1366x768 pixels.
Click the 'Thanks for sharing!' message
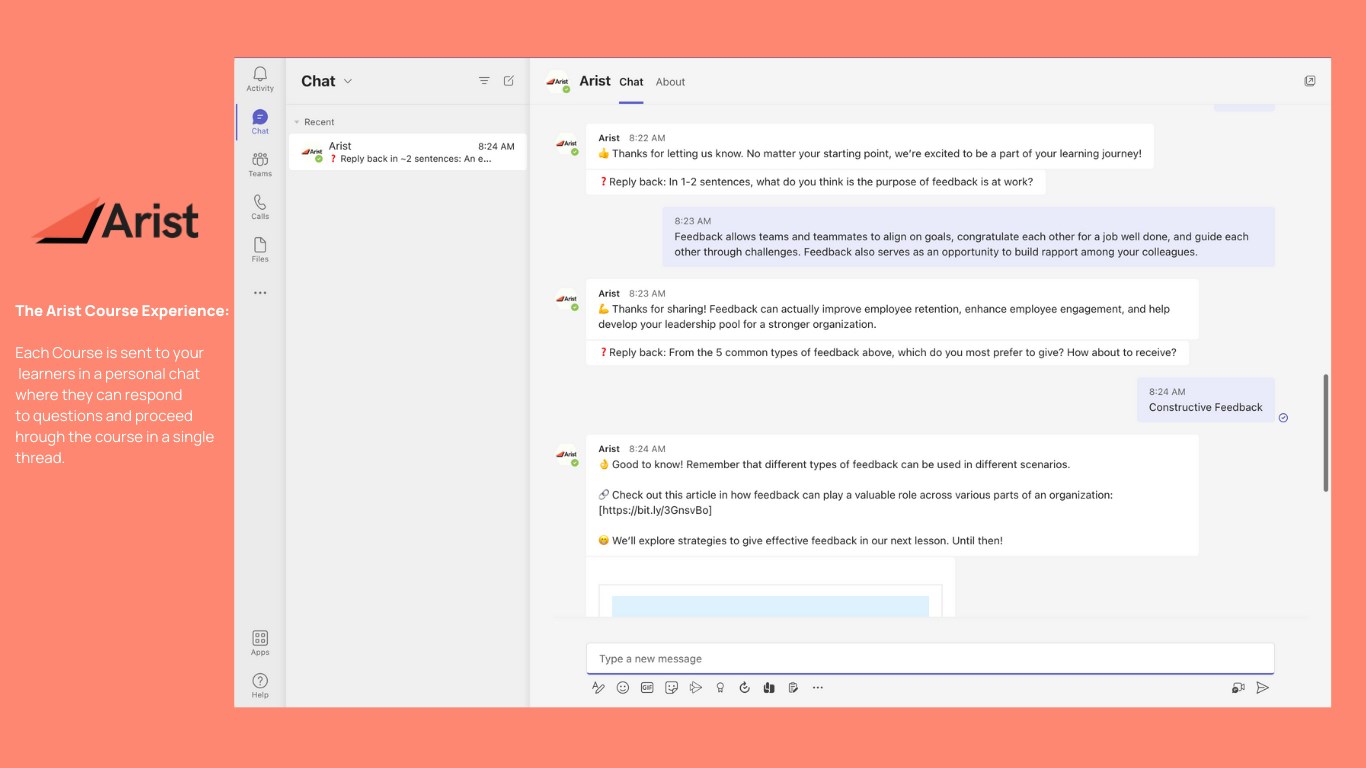pyautogui.click(x=892, y=309)
